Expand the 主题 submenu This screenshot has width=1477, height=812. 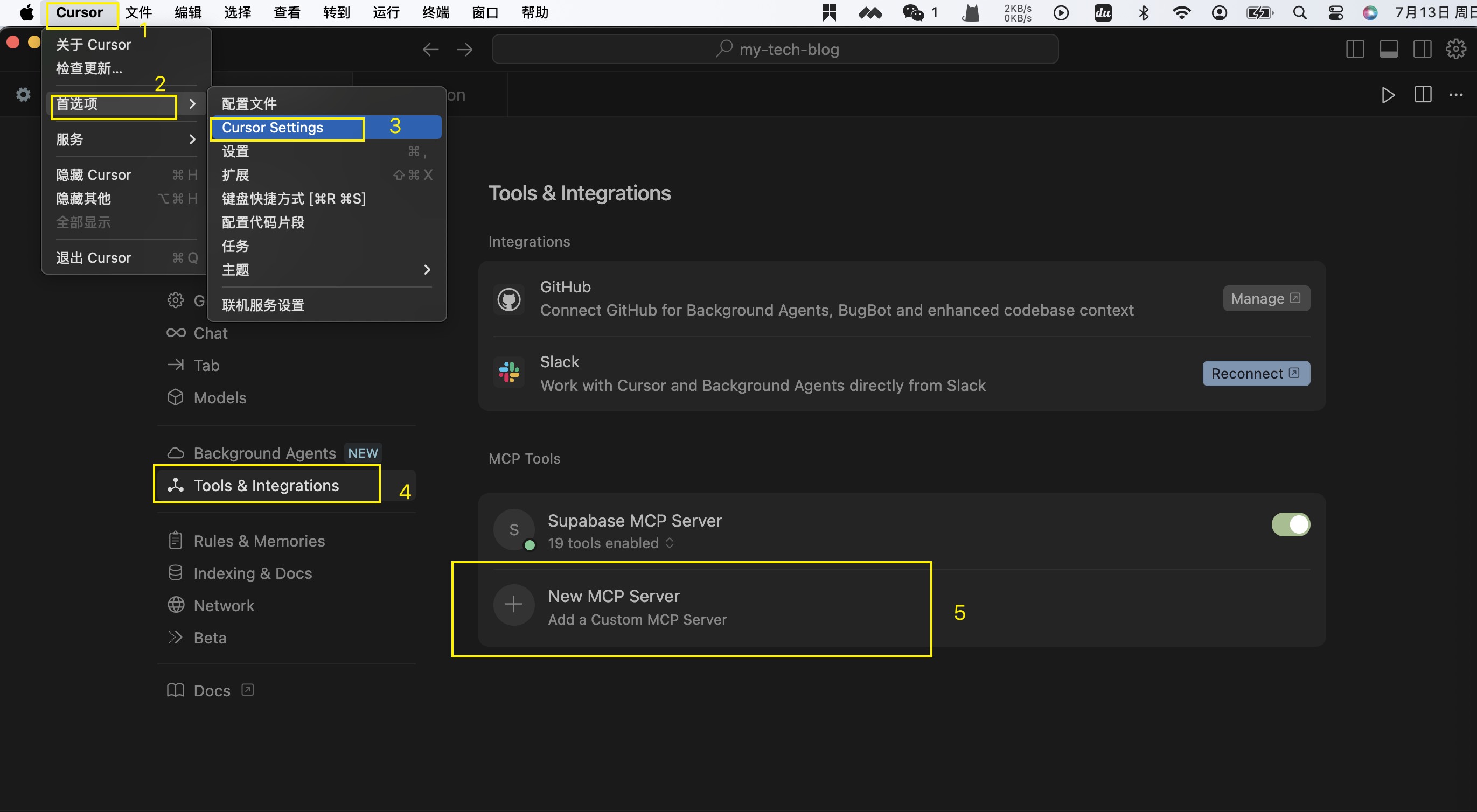pos(326,269)
